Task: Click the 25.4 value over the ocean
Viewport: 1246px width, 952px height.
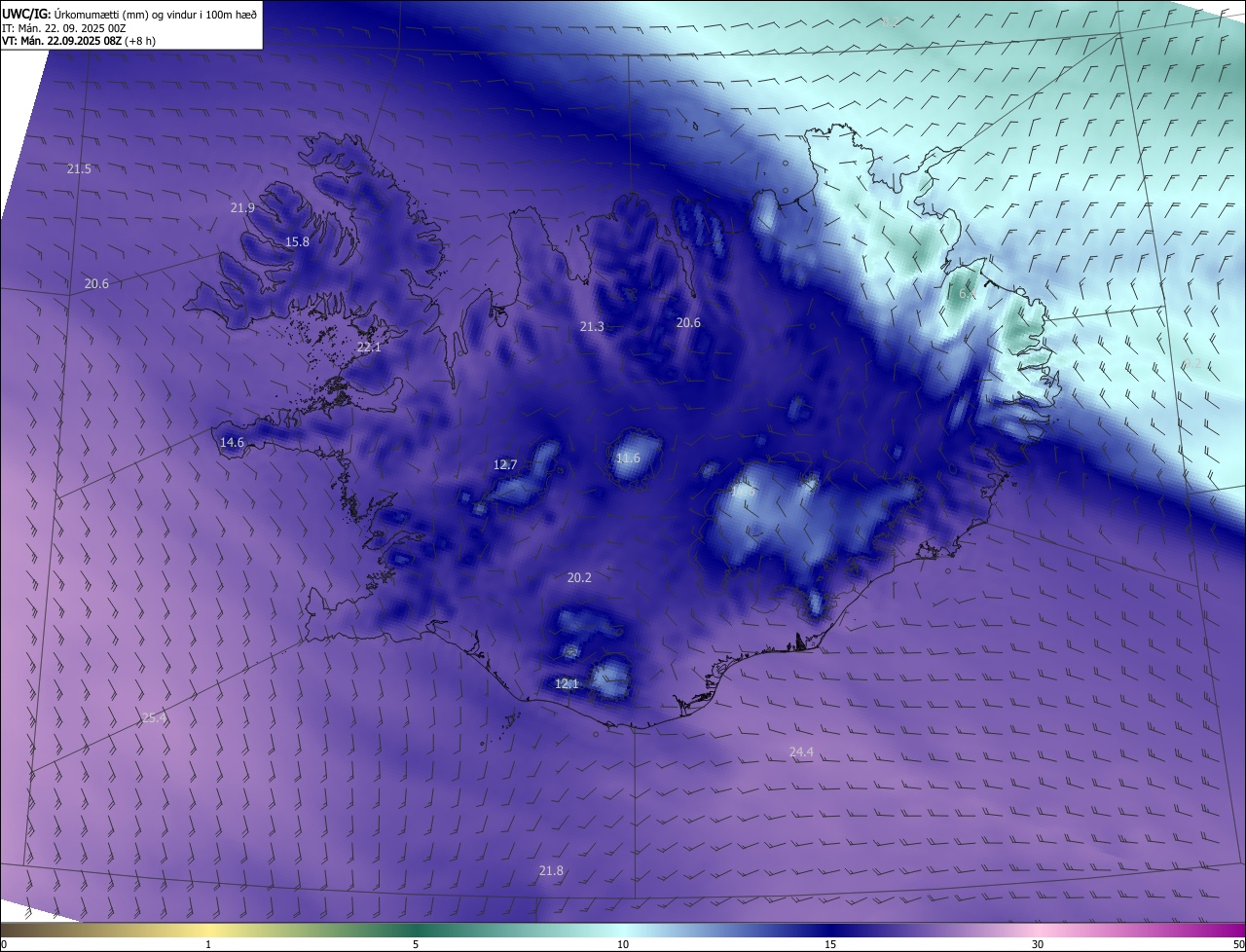Action: tap(155, 718)
